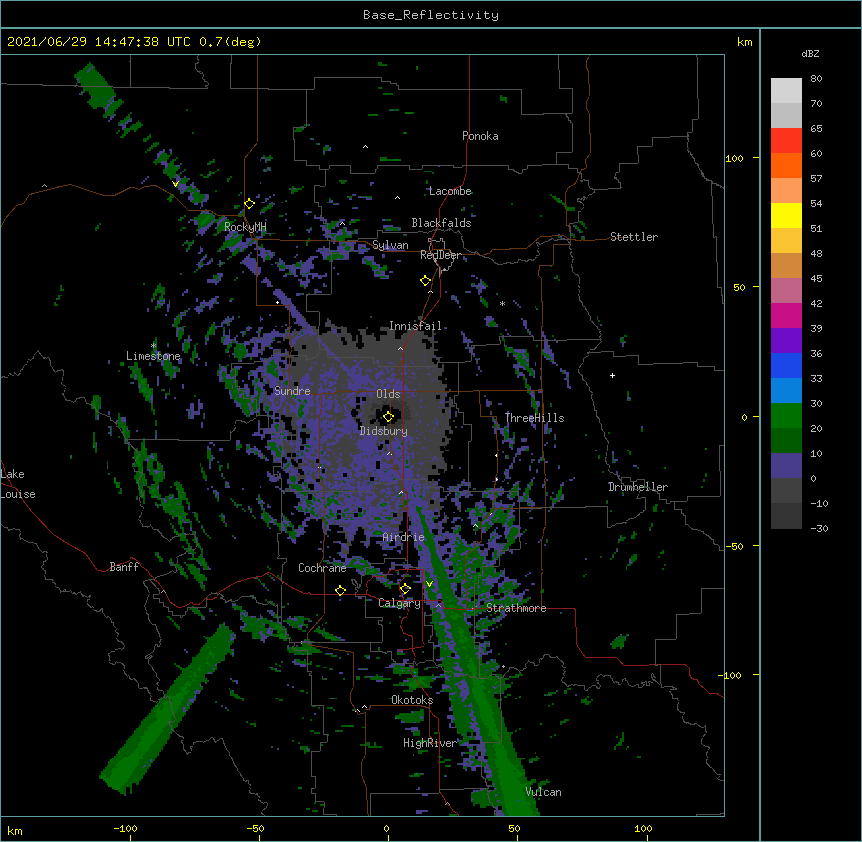
Task: Click the Blackfalds label
Action: click(441, 223)
